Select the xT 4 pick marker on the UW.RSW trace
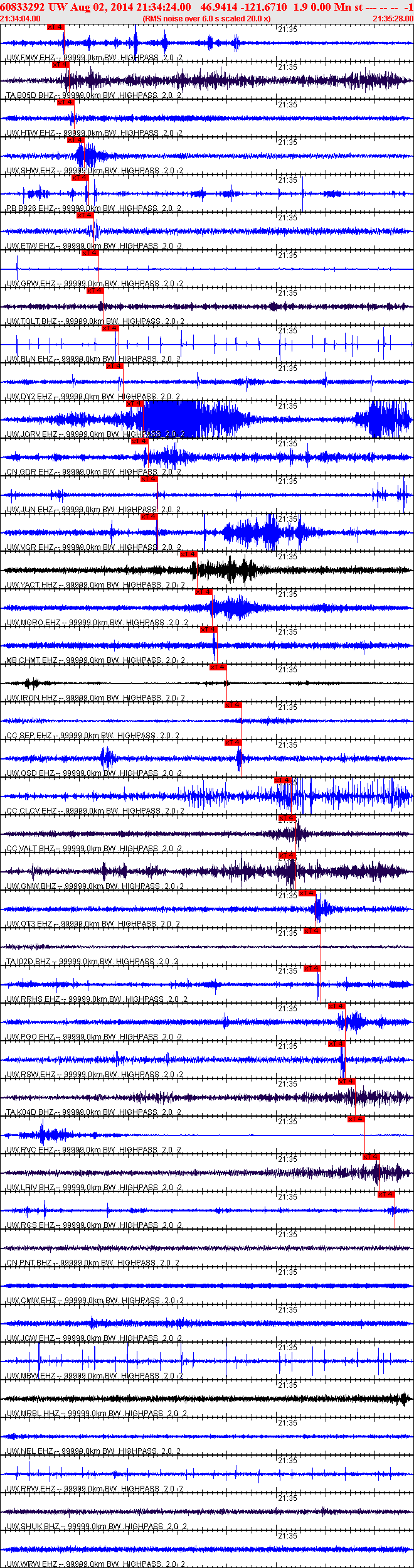The width and height of the screenshot is (414, 1568). [337, 1044]
